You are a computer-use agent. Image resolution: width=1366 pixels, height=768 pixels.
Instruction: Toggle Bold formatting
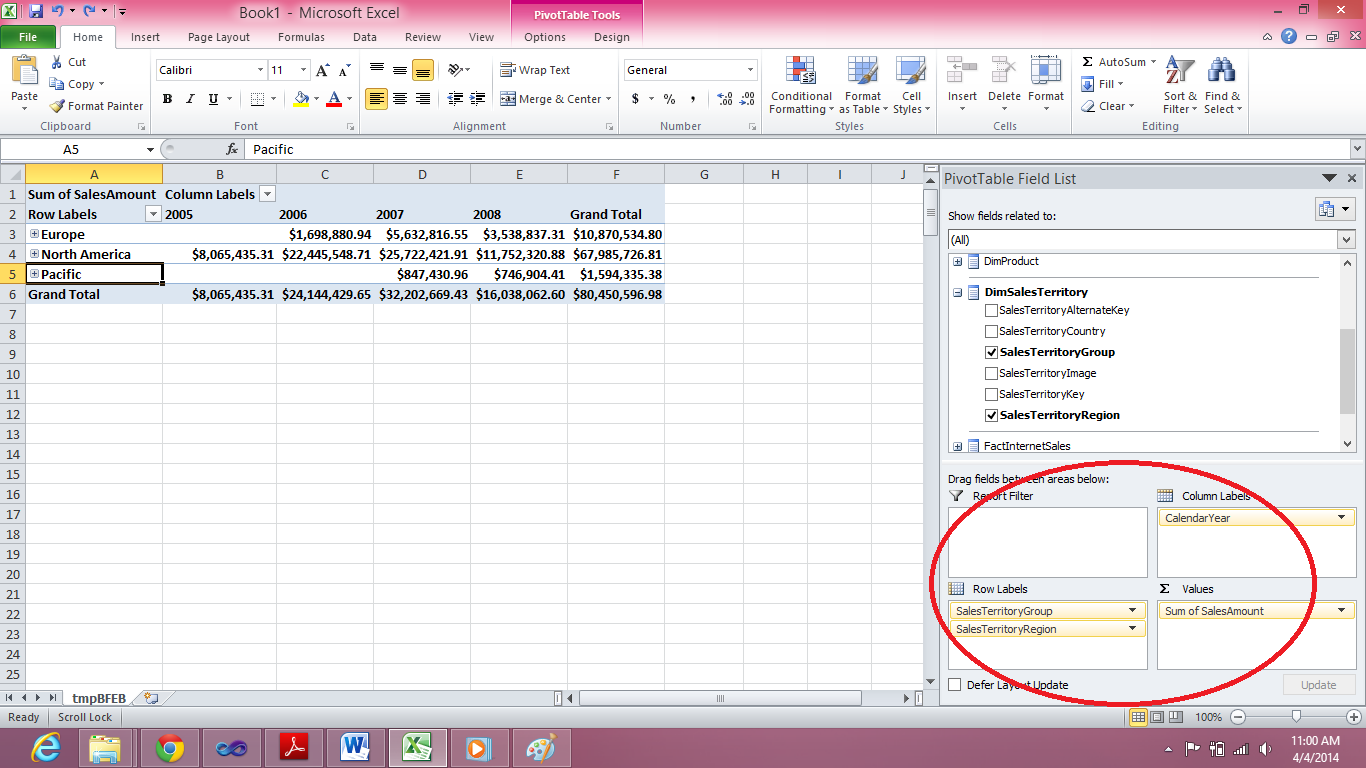[167, 99]
